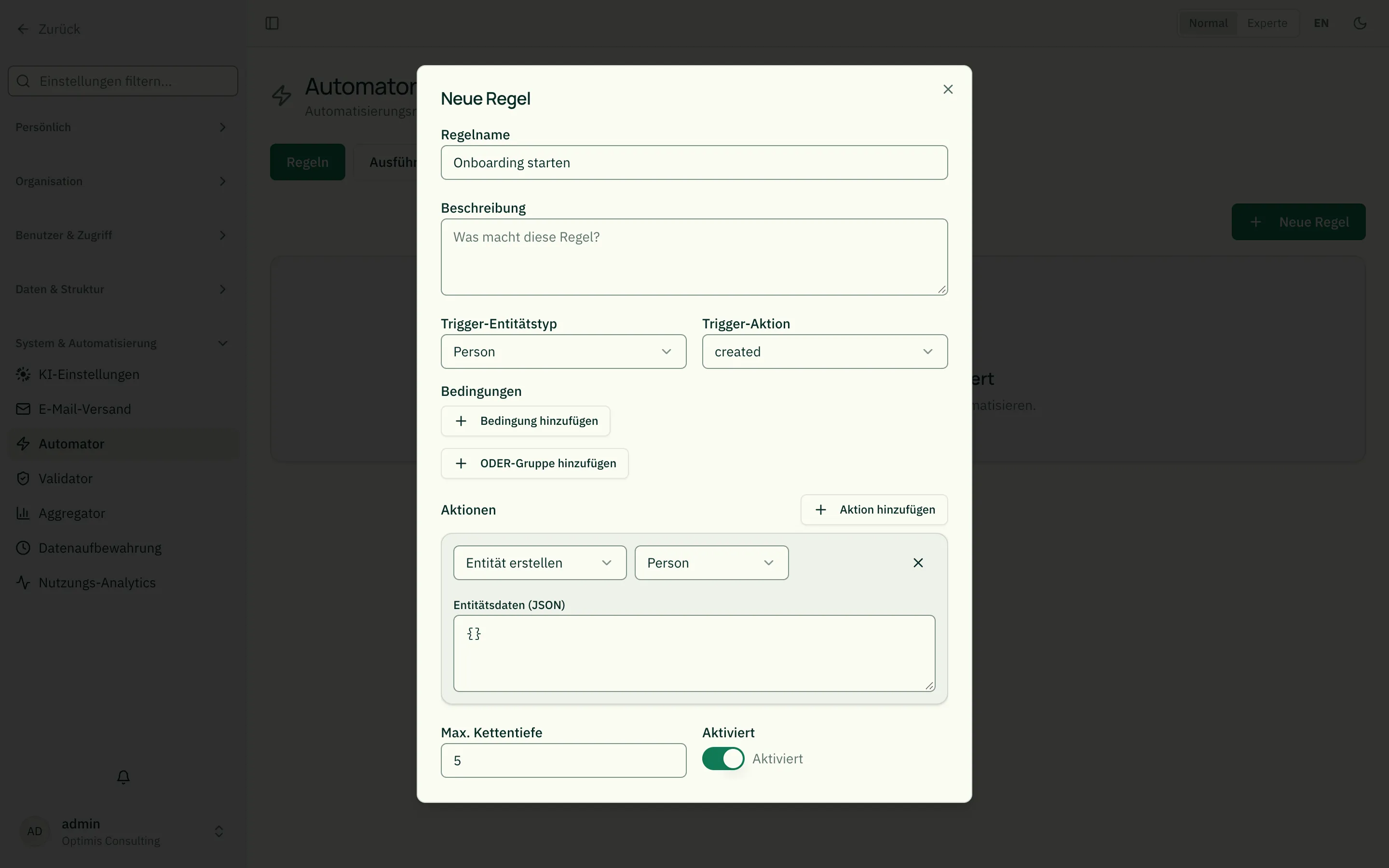Open the Entität erstellen action type dropdown
This screenshot has height=868, width=1389.
point(540,563)
